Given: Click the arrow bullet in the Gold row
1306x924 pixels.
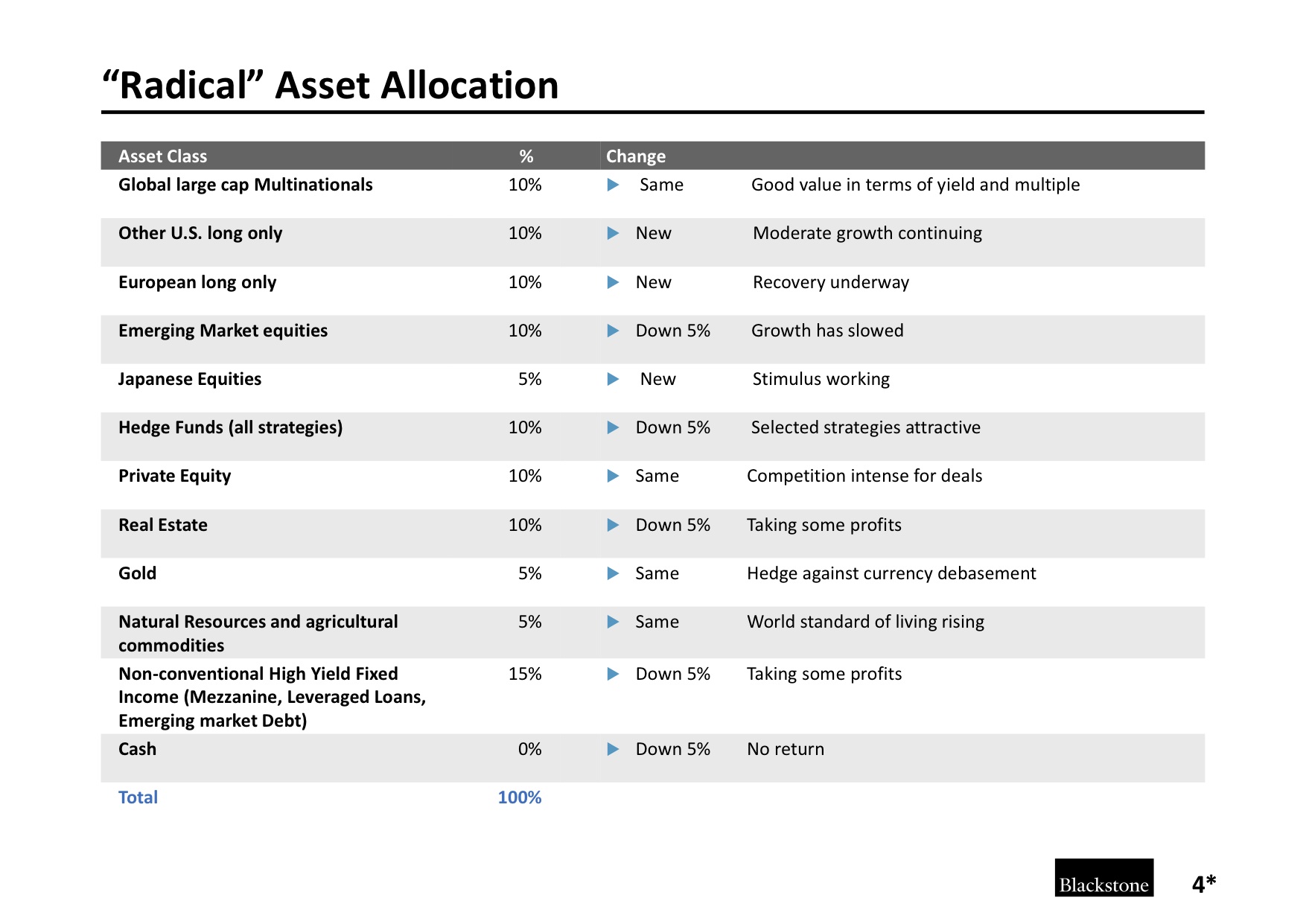Looking at the screenshot, I should 613,573.
